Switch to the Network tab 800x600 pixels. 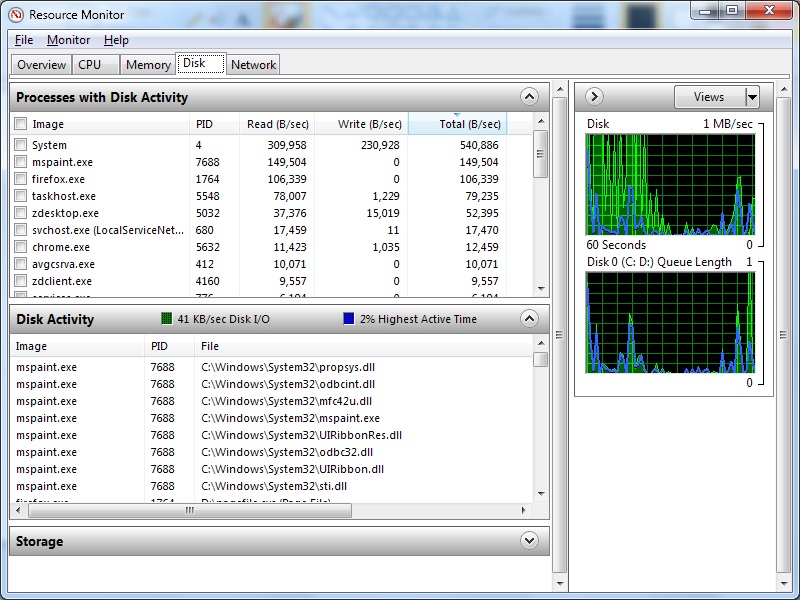click(253, 65)
